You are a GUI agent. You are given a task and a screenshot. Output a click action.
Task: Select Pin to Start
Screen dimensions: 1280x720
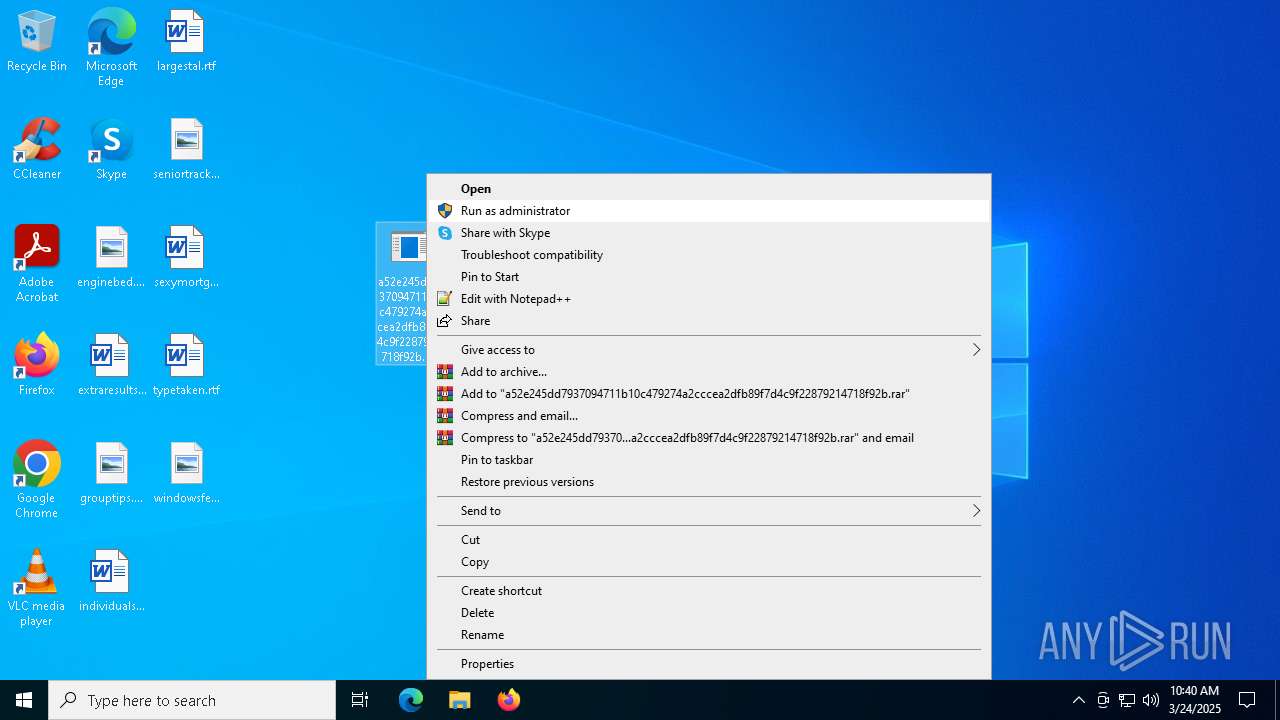(x=709, y=277)
